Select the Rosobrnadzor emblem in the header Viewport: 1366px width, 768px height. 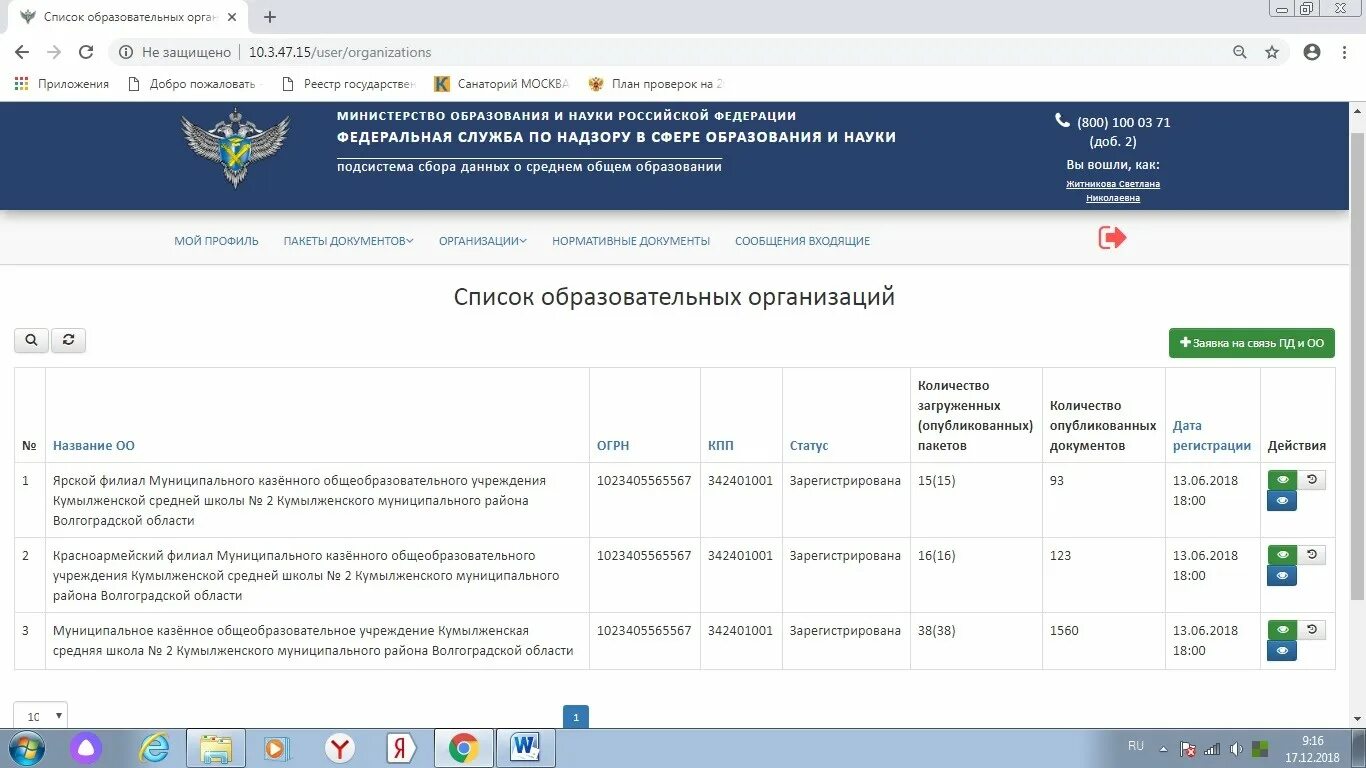point(236,148)
